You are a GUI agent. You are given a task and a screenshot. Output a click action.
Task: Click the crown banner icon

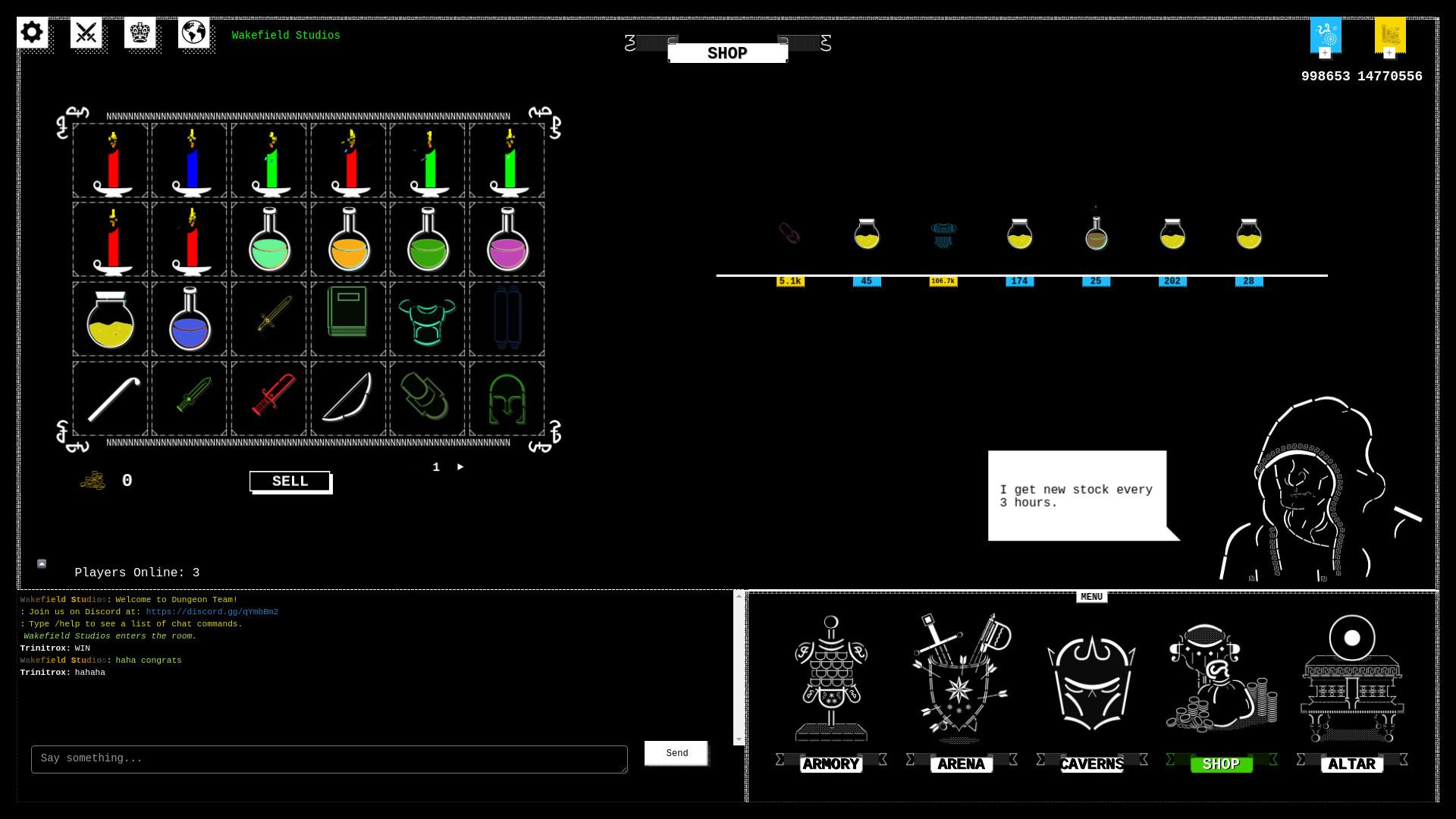(x=140, y=32)
